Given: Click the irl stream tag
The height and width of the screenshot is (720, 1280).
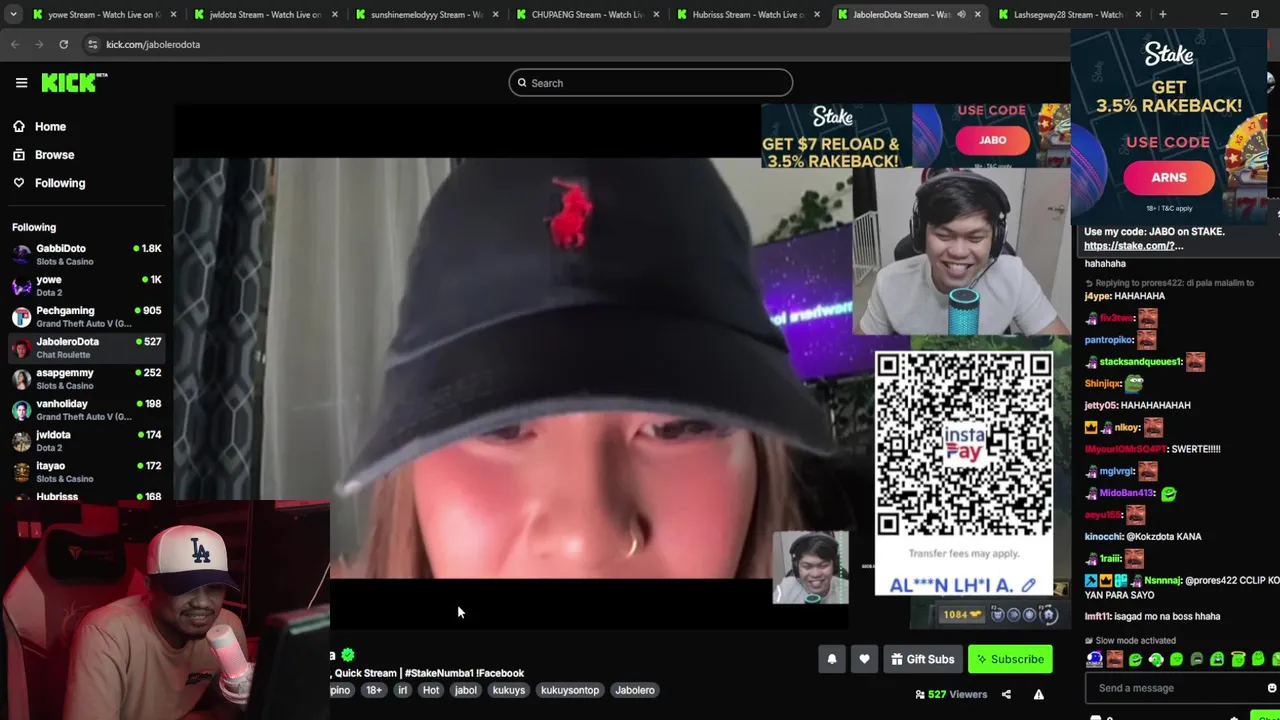Looking at the screenshot, I should coord(402,690).
